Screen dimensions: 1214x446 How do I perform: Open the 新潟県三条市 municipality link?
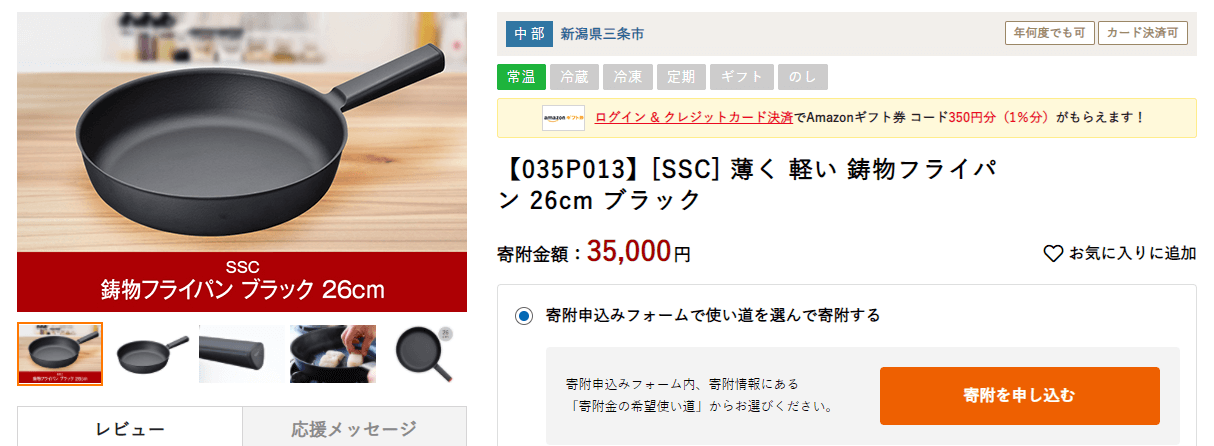[602, 34]
